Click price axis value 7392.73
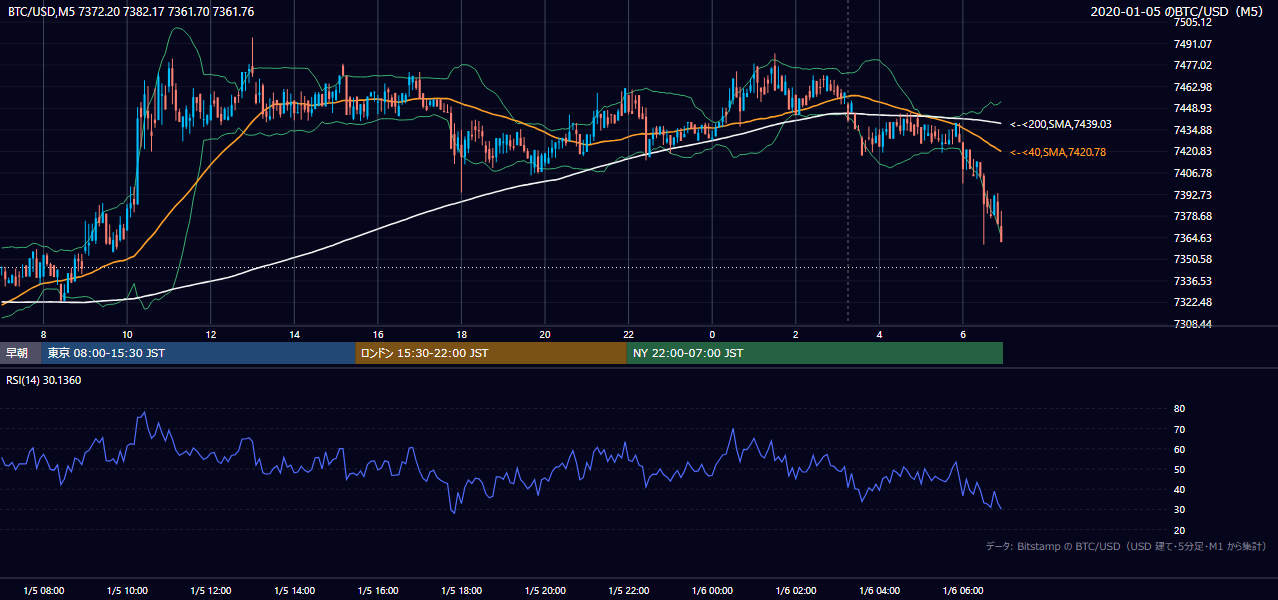1278x600 pixels. point(1193,195)
